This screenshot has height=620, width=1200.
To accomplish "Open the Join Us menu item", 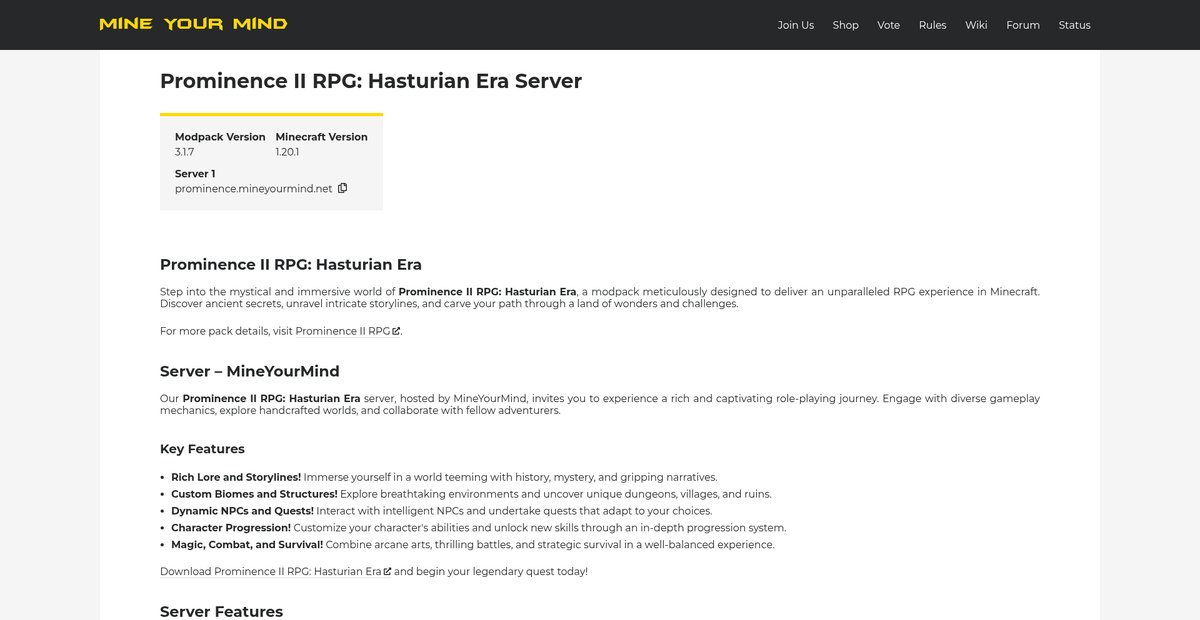I will (x=796, y=25).
